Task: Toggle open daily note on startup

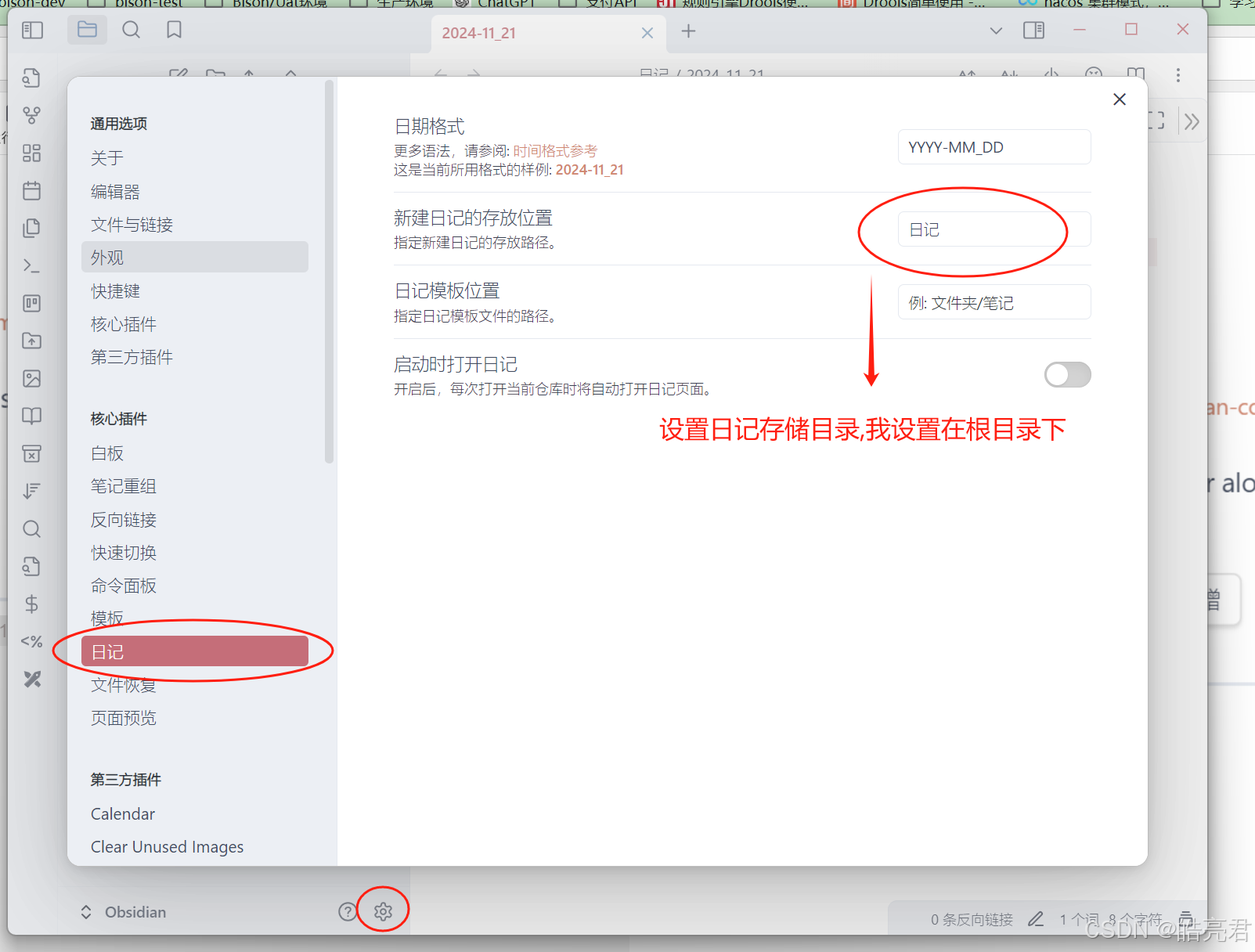Action: click(1068, 374)
